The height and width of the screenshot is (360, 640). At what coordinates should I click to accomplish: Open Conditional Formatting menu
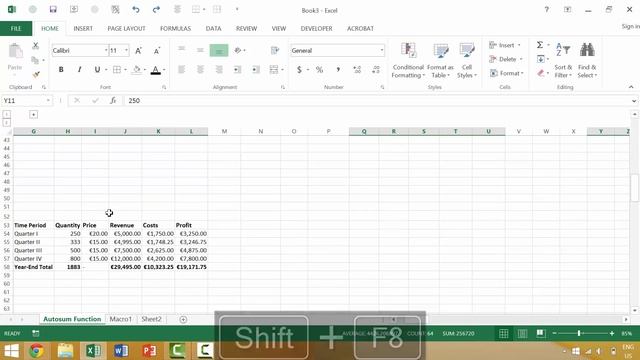pos(408,60)
